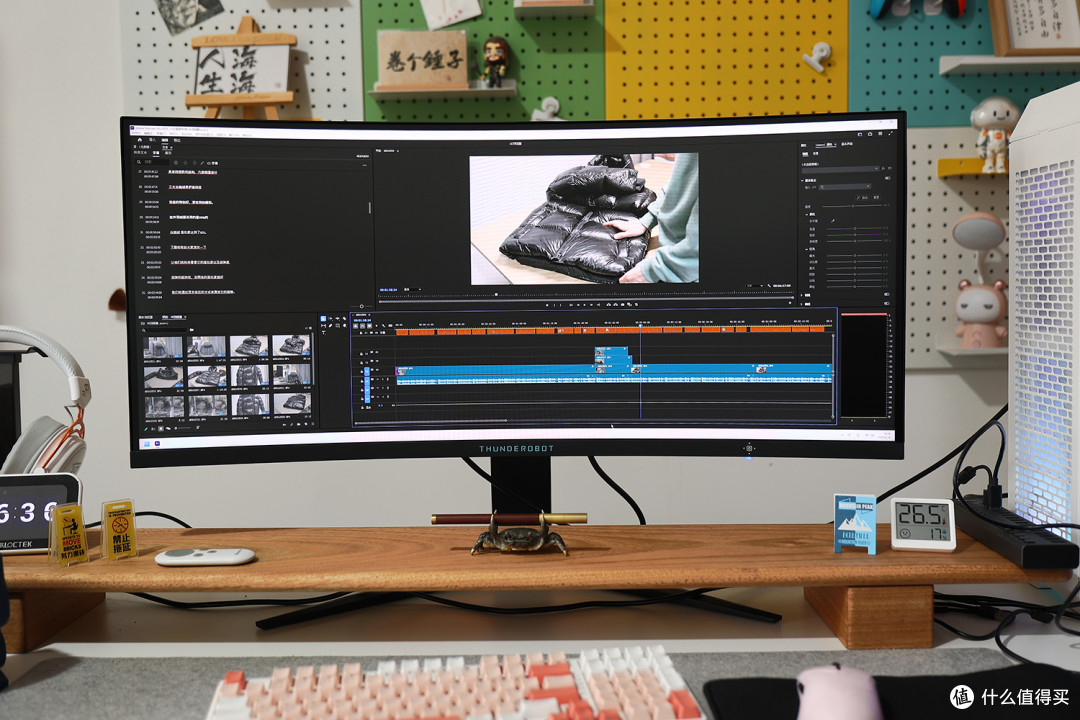Viewport: 1080px width, 720px height.
Task: Open the Captions tab in the Text panel
Action: (156, 153)
